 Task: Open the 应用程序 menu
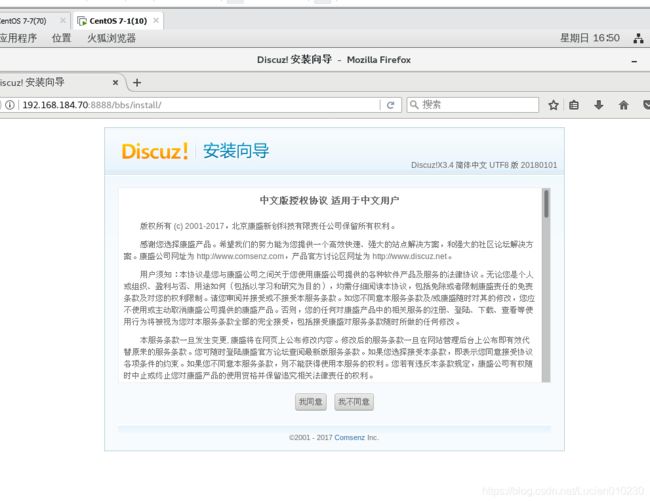click(18, 38)
